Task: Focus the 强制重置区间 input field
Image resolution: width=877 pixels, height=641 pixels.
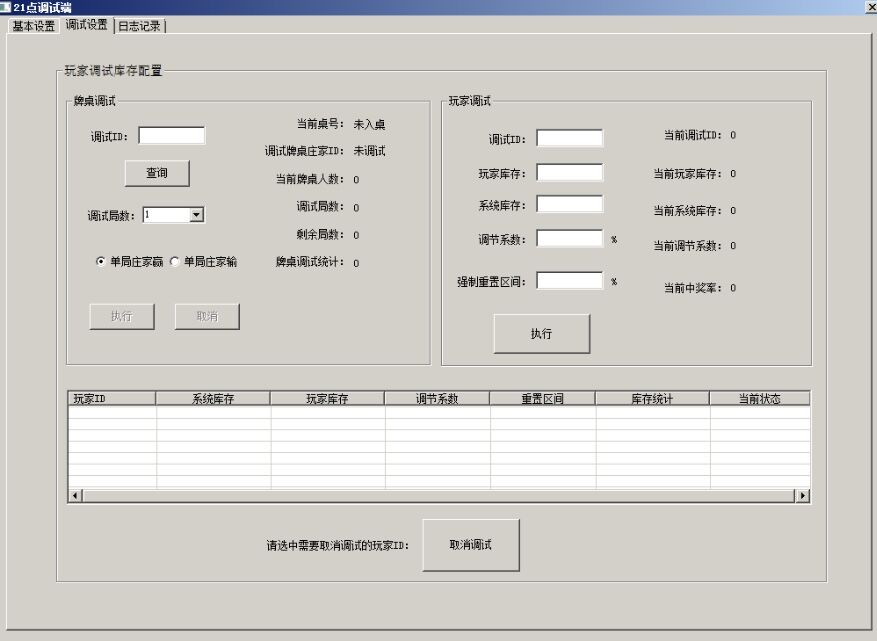Action: click(x=569, y=281)
